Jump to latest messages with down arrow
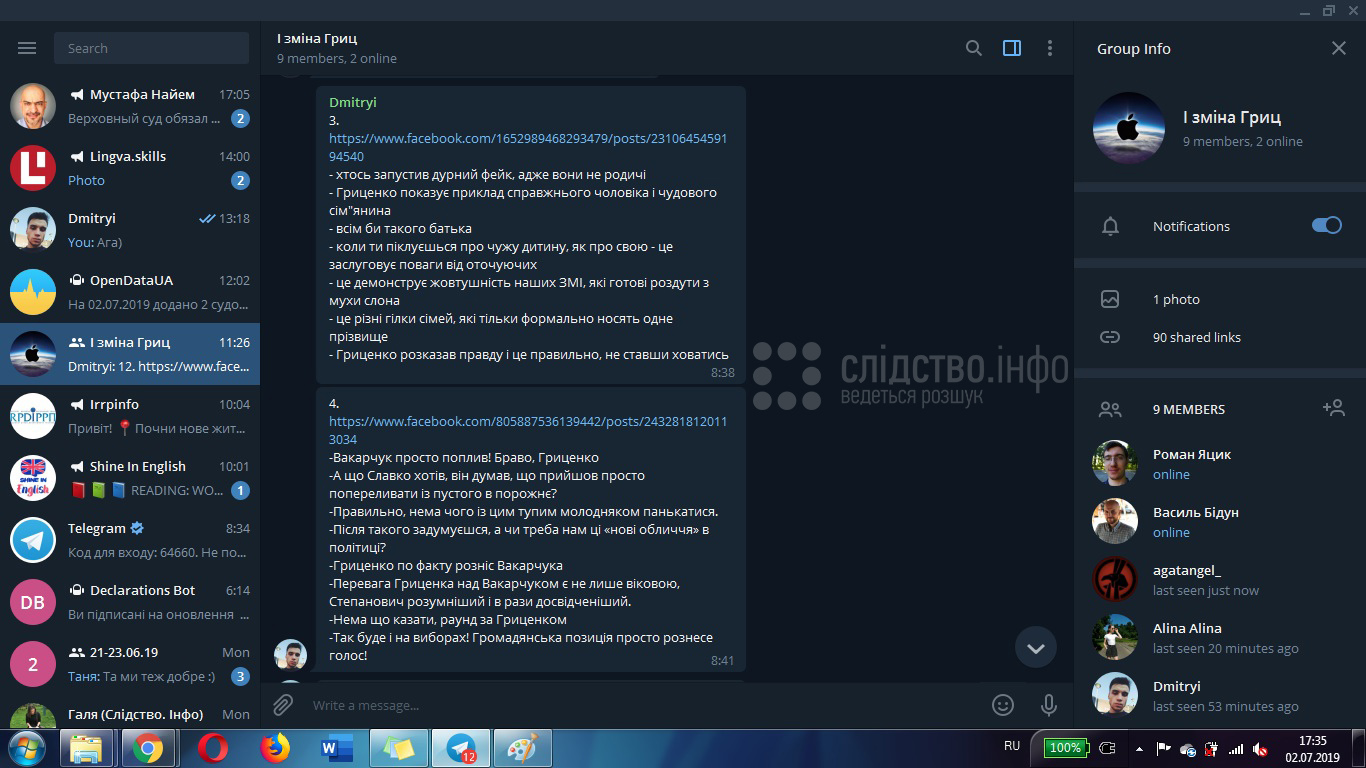 pos(1036,648)
